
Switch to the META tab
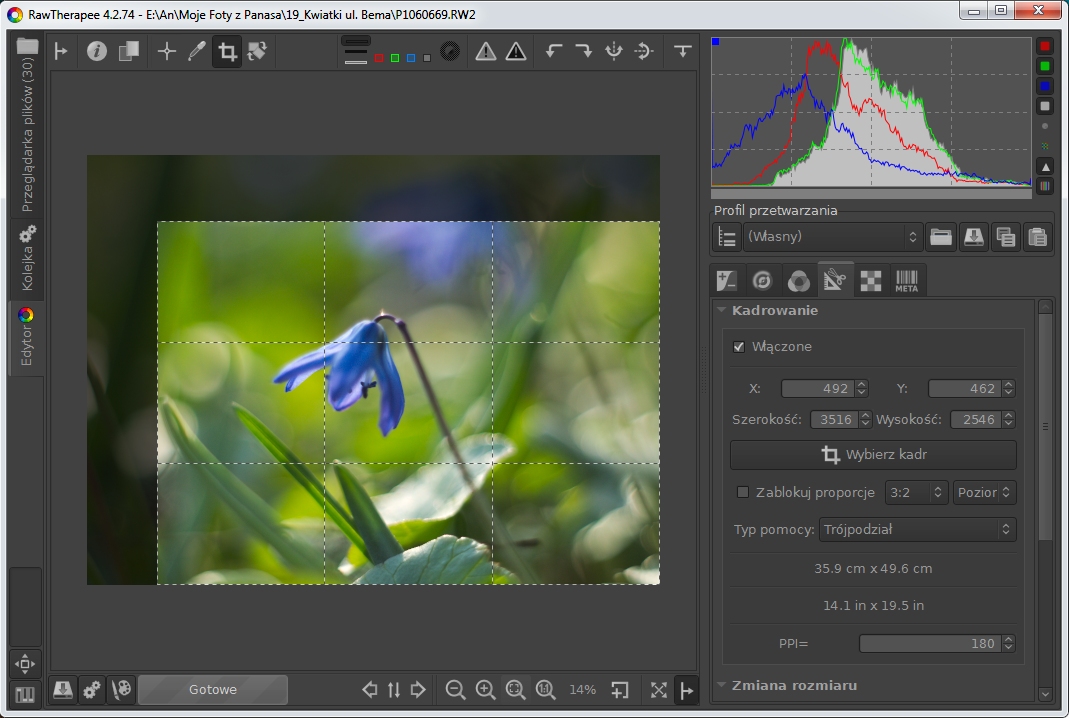coord(906,281)
